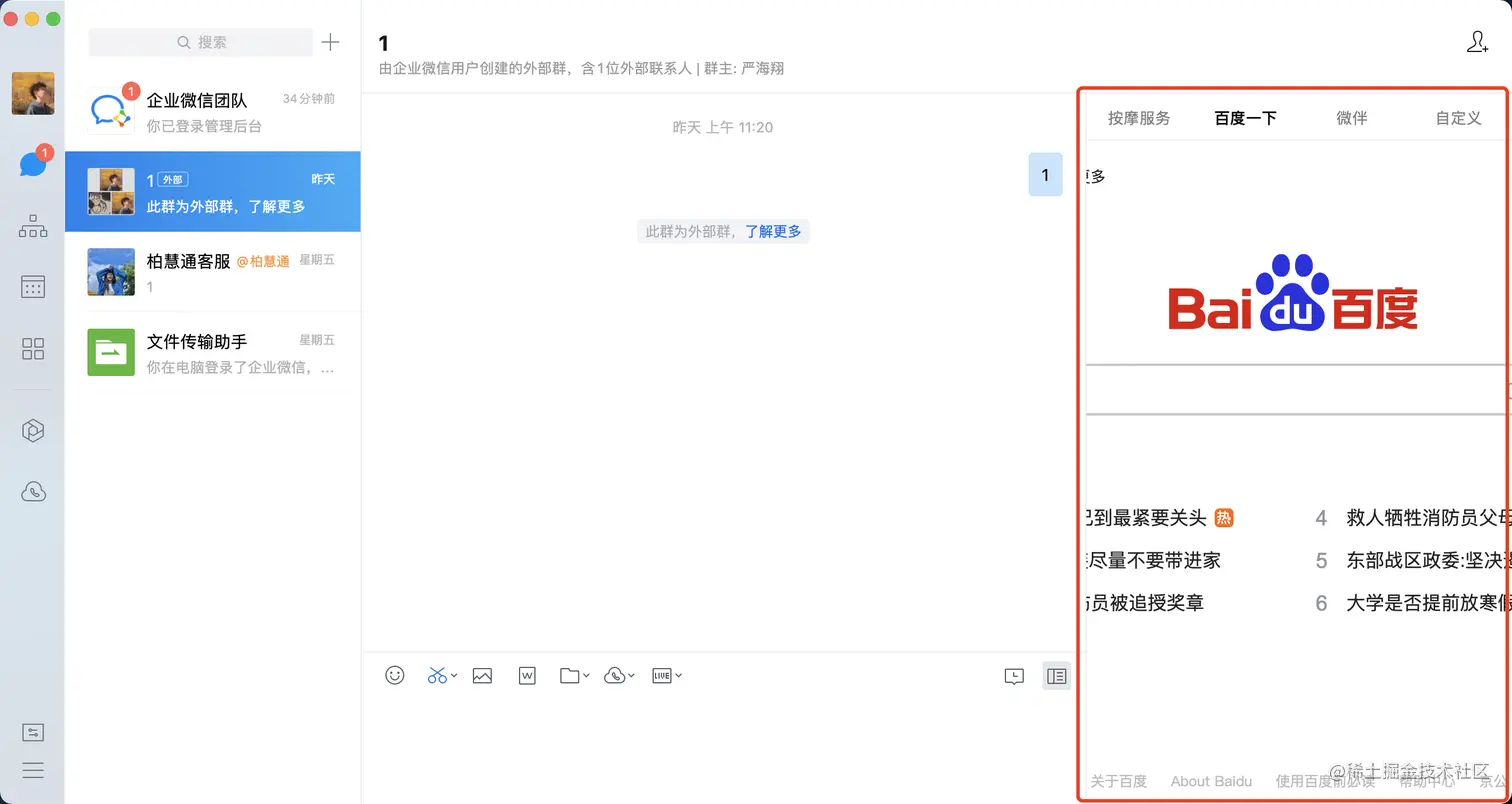Open the news item ending 尽量不要带进家
The image size is (1512, 804).
1154,560
